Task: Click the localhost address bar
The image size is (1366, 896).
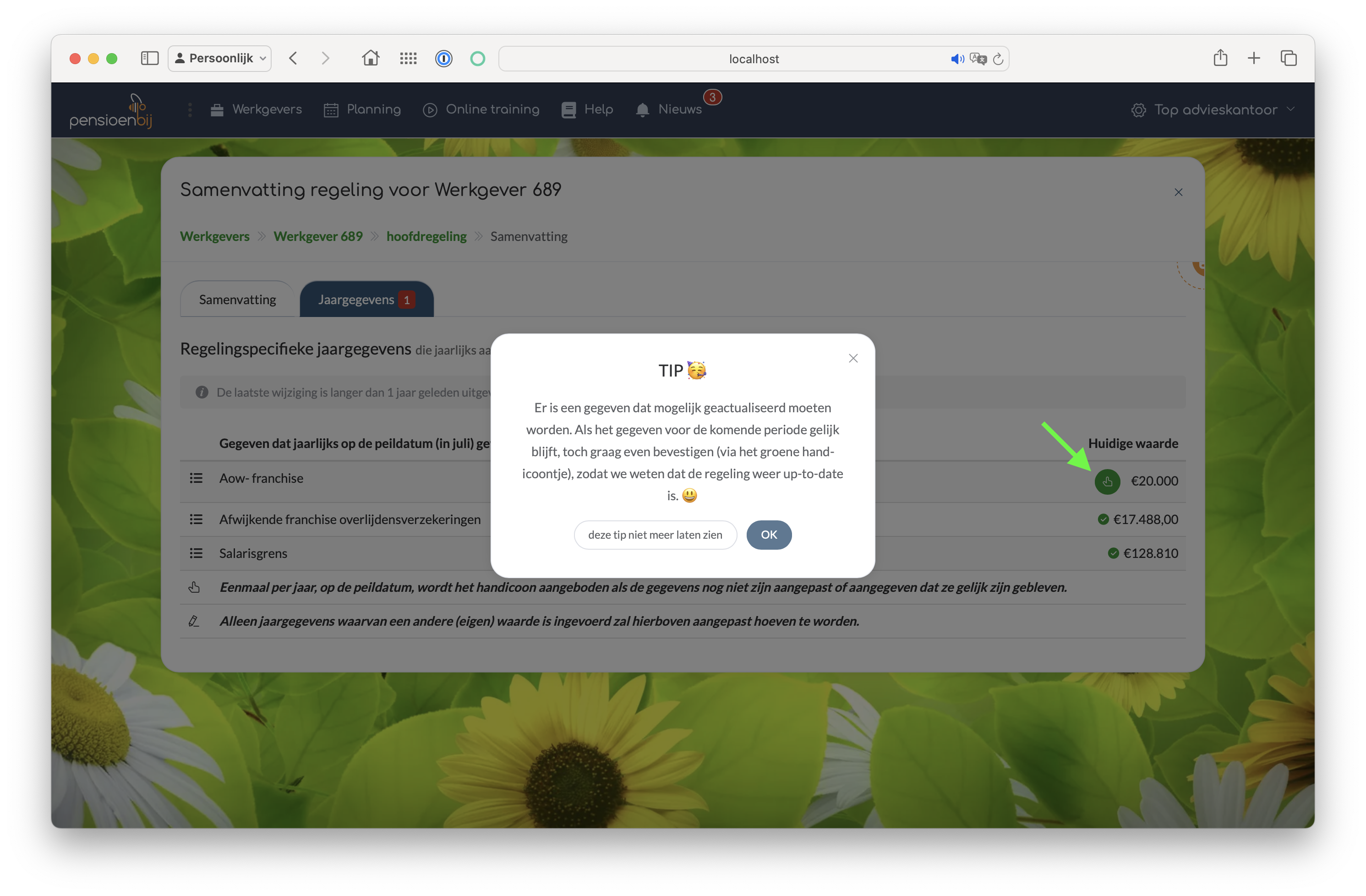Action: click(753, 59)
